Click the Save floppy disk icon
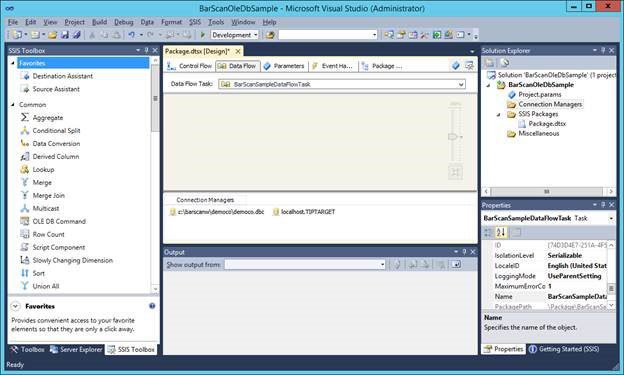Image resolution: width=624 pixels, height=375 pixels. [64, 35]
